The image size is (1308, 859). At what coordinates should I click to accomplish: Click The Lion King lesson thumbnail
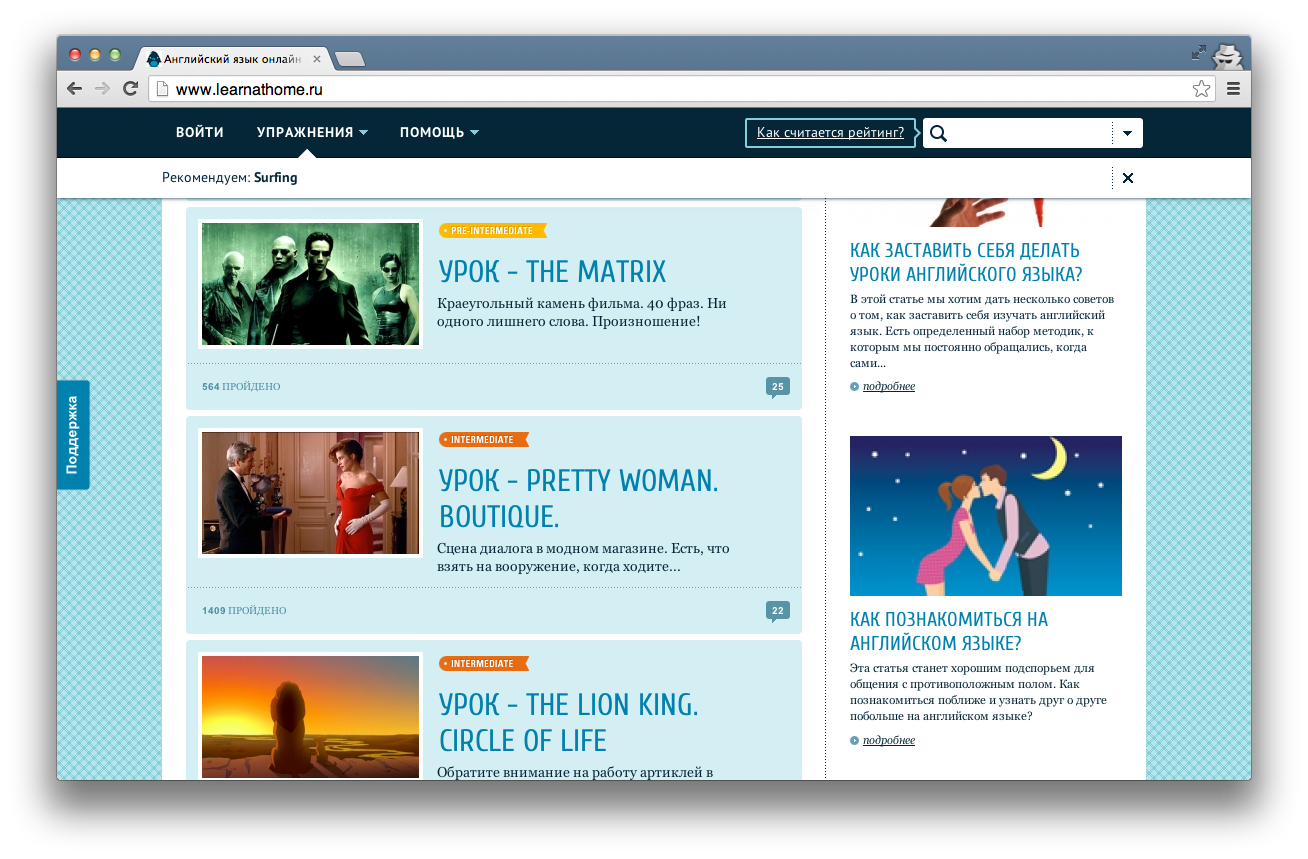[310, 716]
